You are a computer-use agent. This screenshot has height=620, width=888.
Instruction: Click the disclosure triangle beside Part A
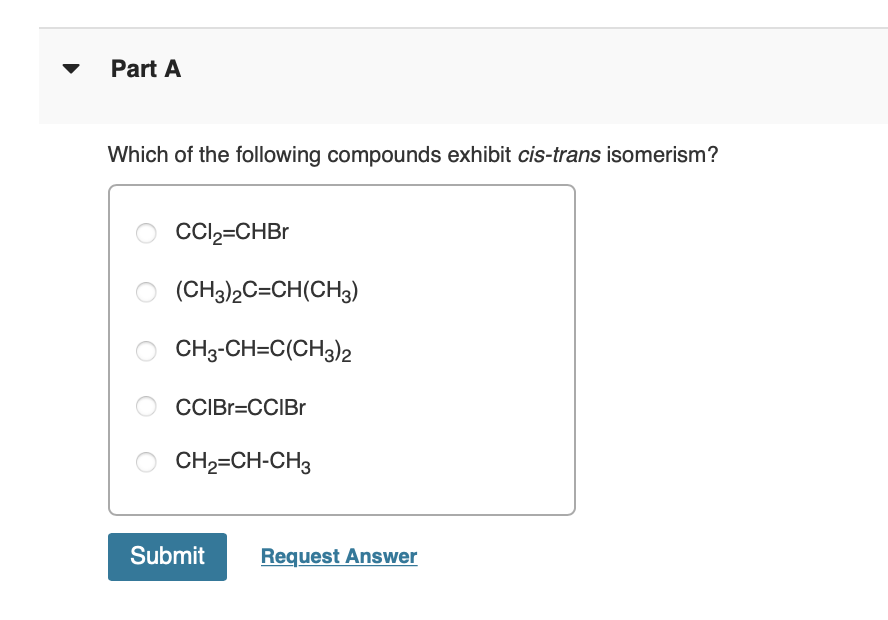pos(71,68)
